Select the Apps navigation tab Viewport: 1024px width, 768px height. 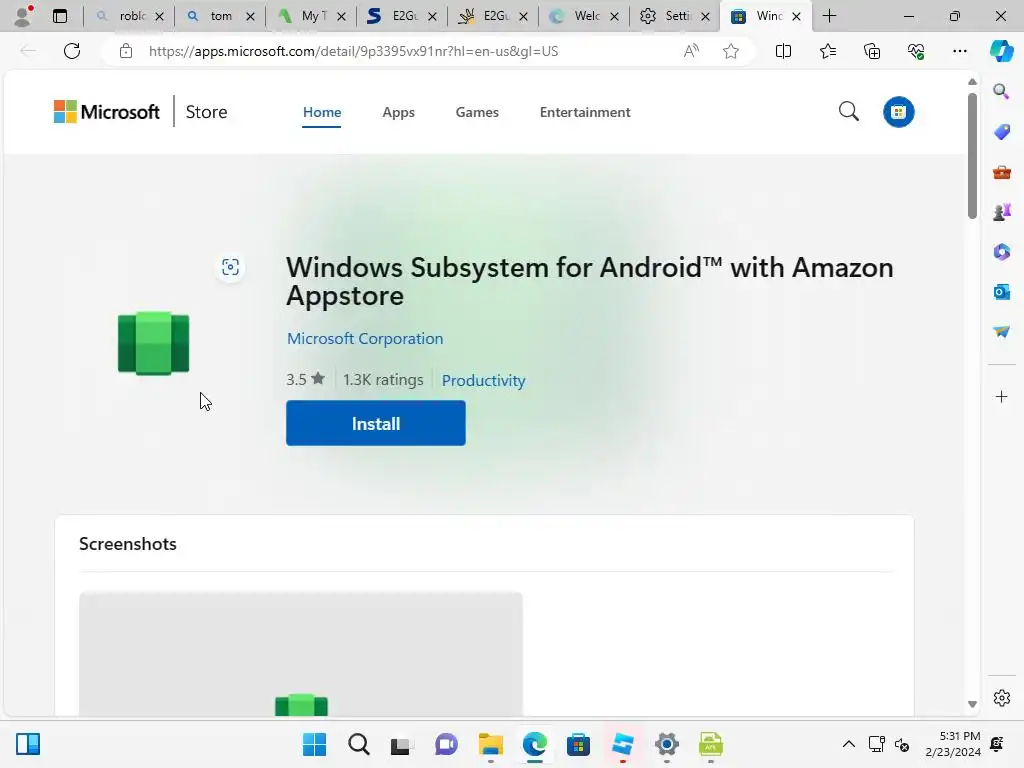pos(398,112)
